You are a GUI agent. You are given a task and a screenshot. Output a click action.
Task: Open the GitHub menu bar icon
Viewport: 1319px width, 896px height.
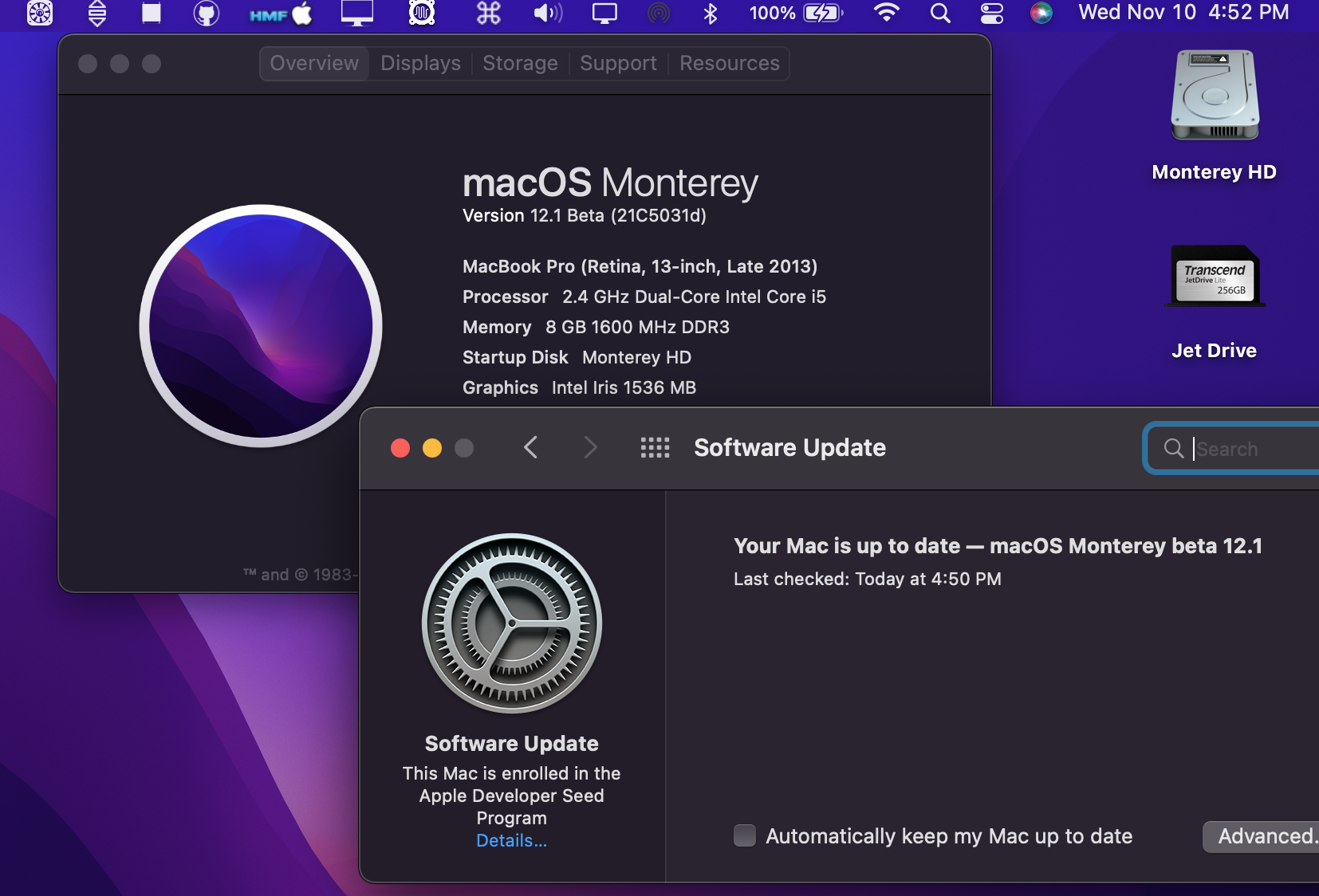coord(207,13)
